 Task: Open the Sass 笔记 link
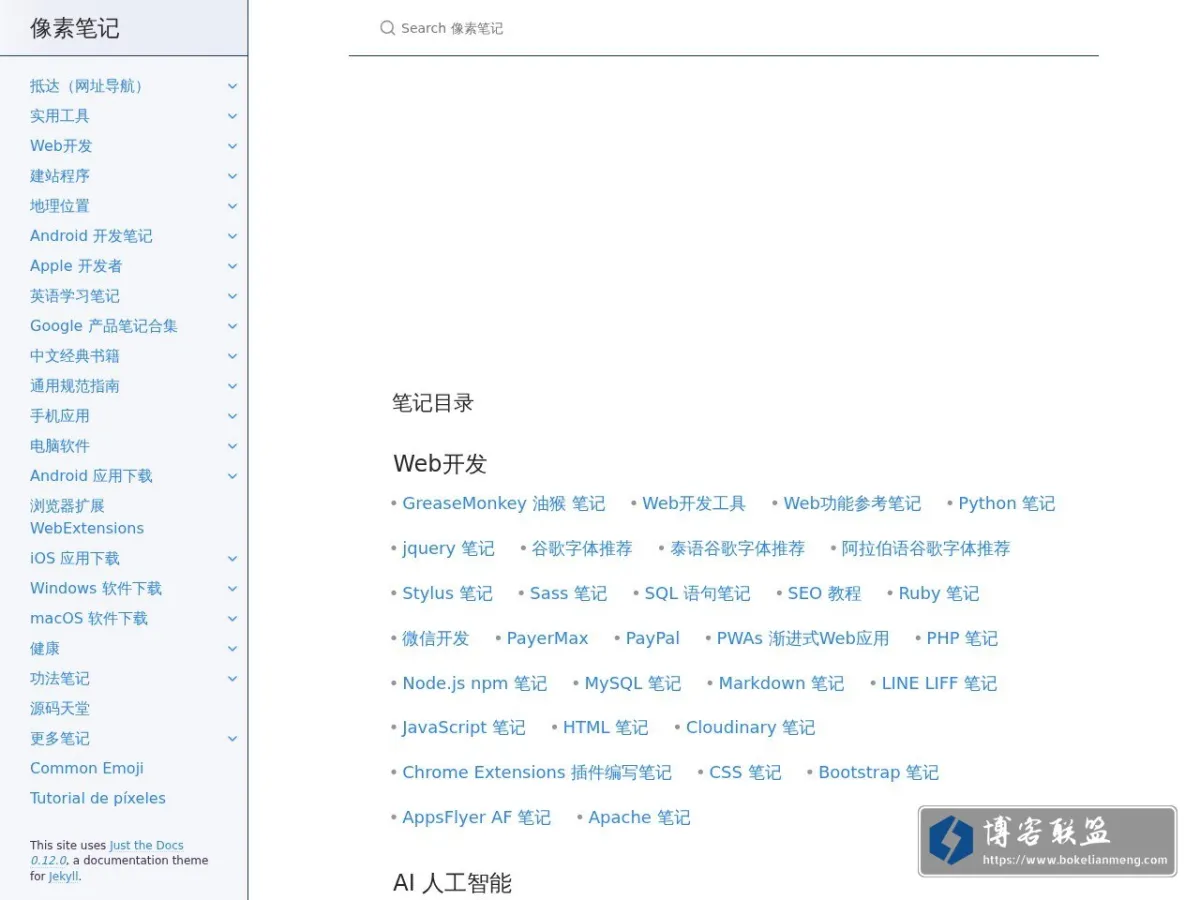coord(568,593)
